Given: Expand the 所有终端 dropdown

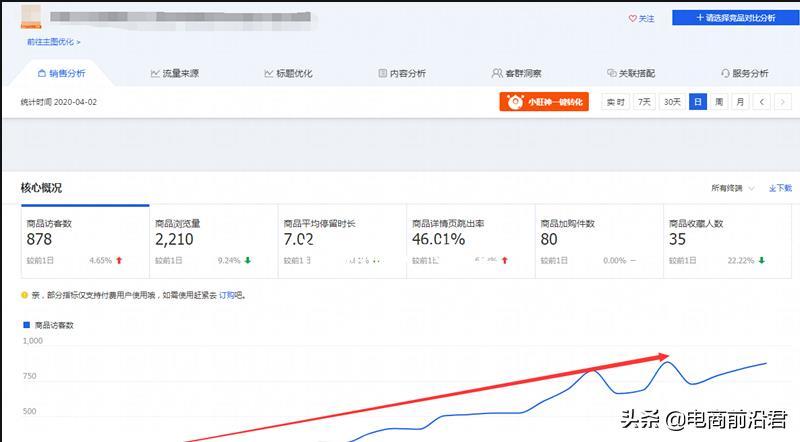Looking at the screenshot, I should coord(733,188).
